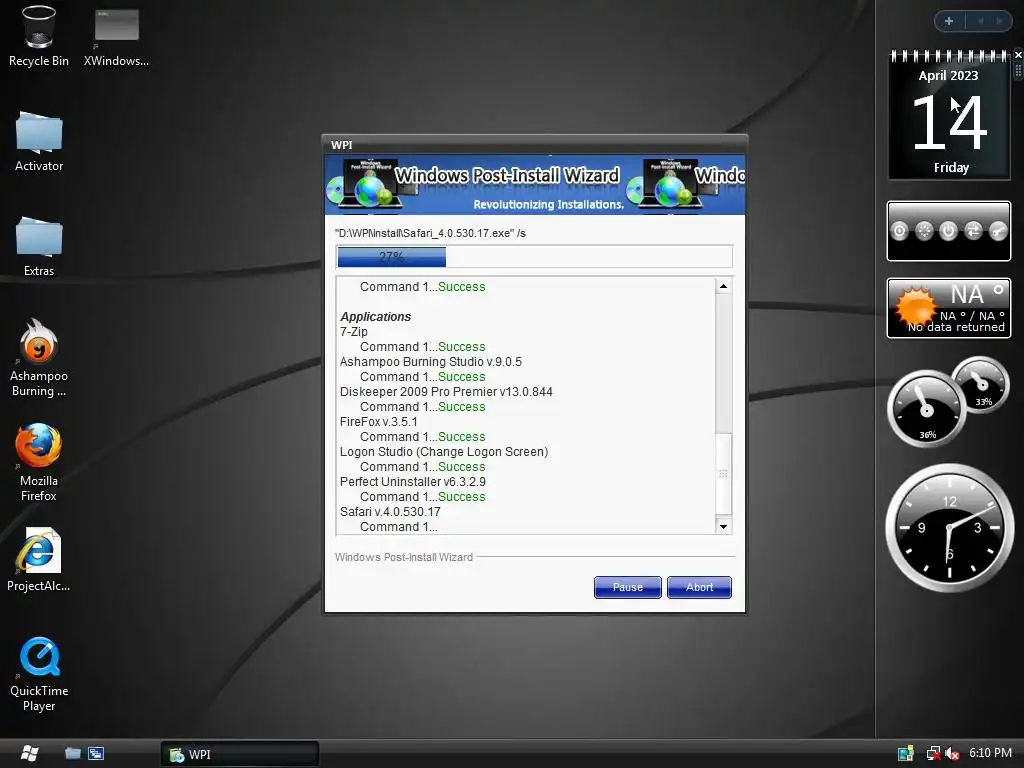Select the Mozilla Firefox desktop icon
1024x768 pixels.
[39, 462]
